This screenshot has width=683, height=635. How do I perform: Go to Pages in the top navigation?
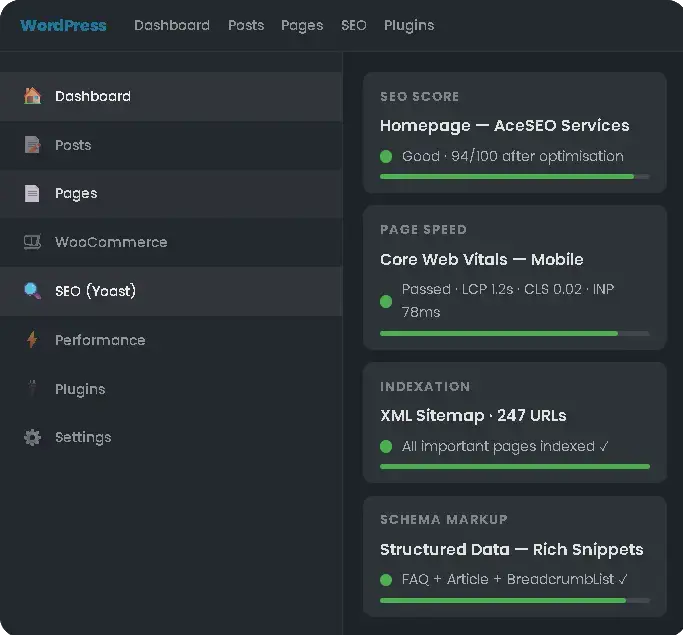coord(302,25)
